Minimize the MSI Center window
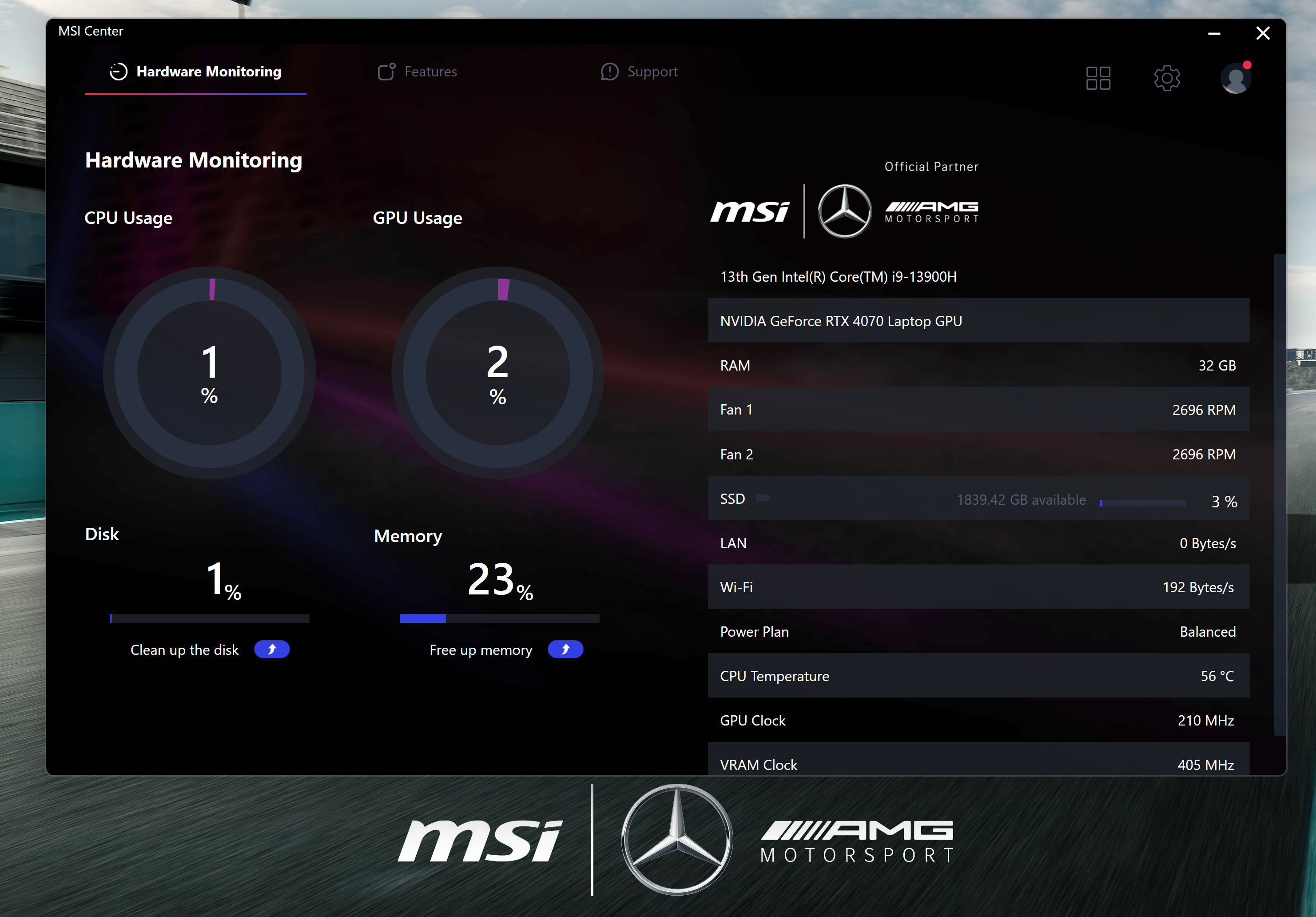Viewport: 1316px width, 917px height. pos(1213,33)
